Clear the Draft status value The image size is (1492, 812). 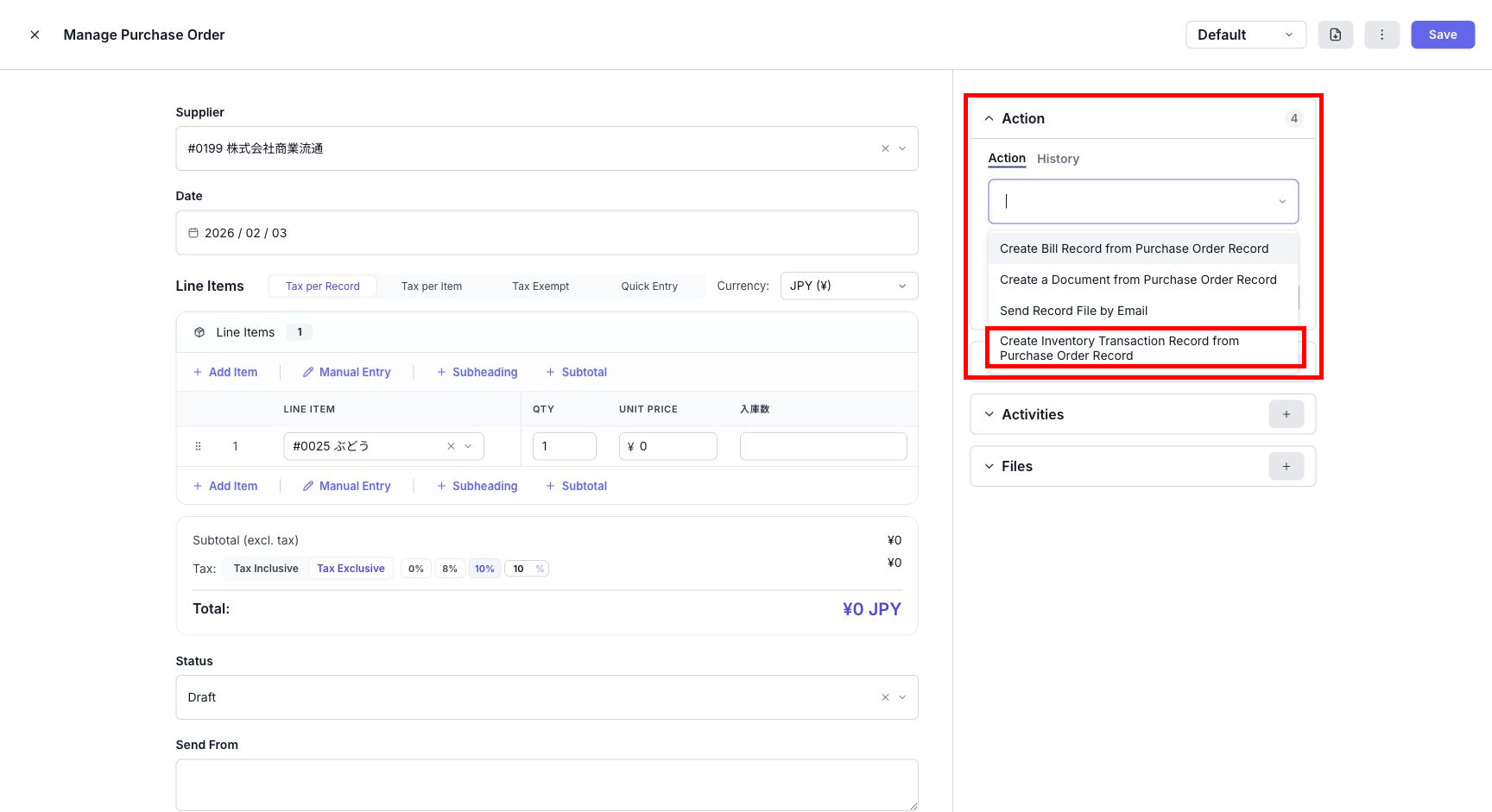pyautogui.click(x=885, y=697)
